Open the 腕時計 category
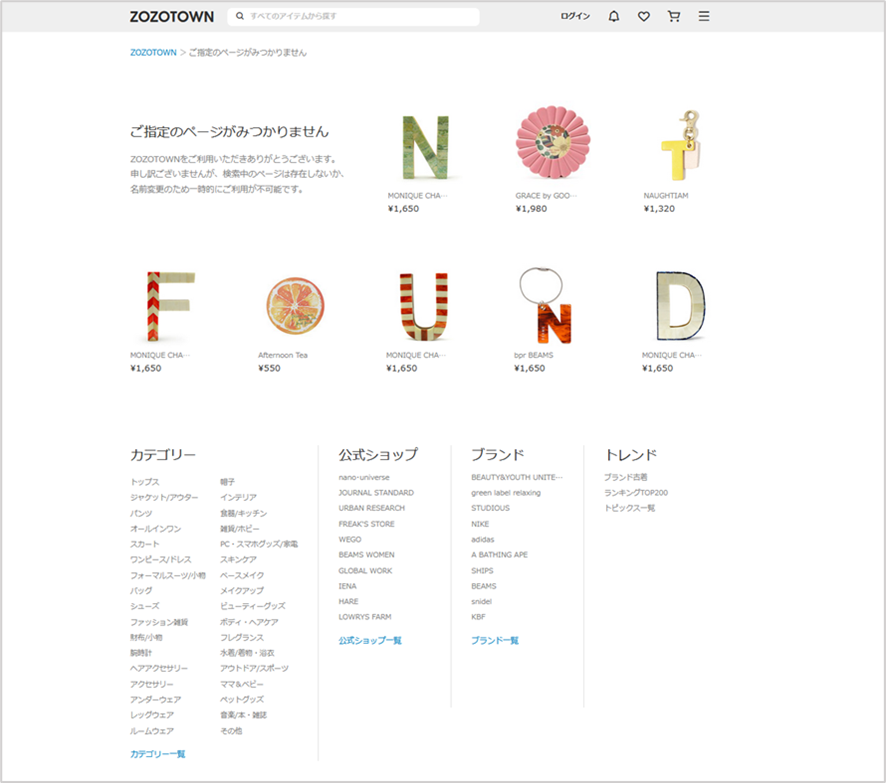The width and height of the screenshot is (886, 783). pyautogui.click(x=141, y=652)
